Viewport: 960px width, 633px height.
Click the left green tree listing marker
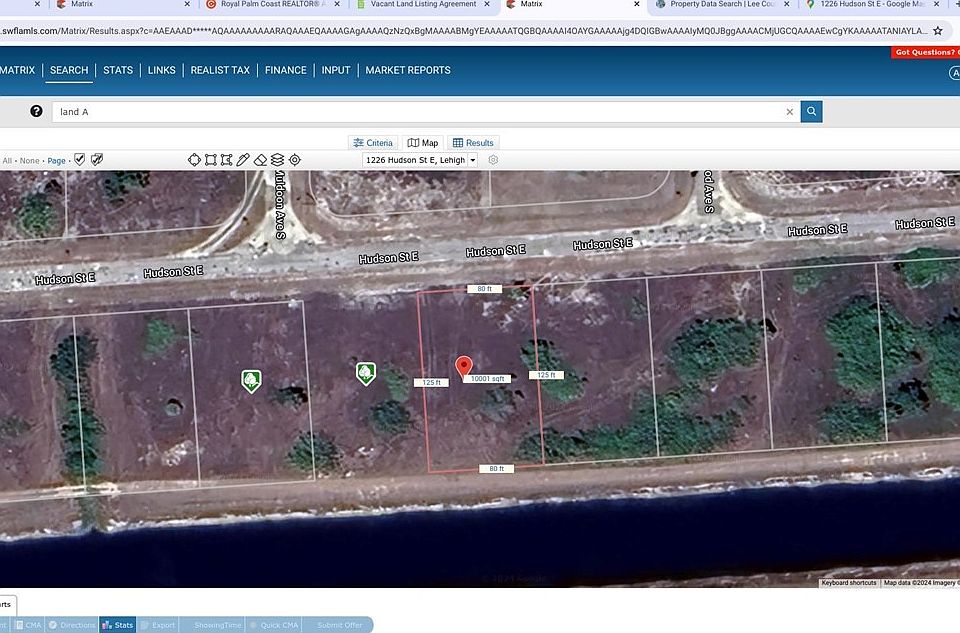point(251,381)
